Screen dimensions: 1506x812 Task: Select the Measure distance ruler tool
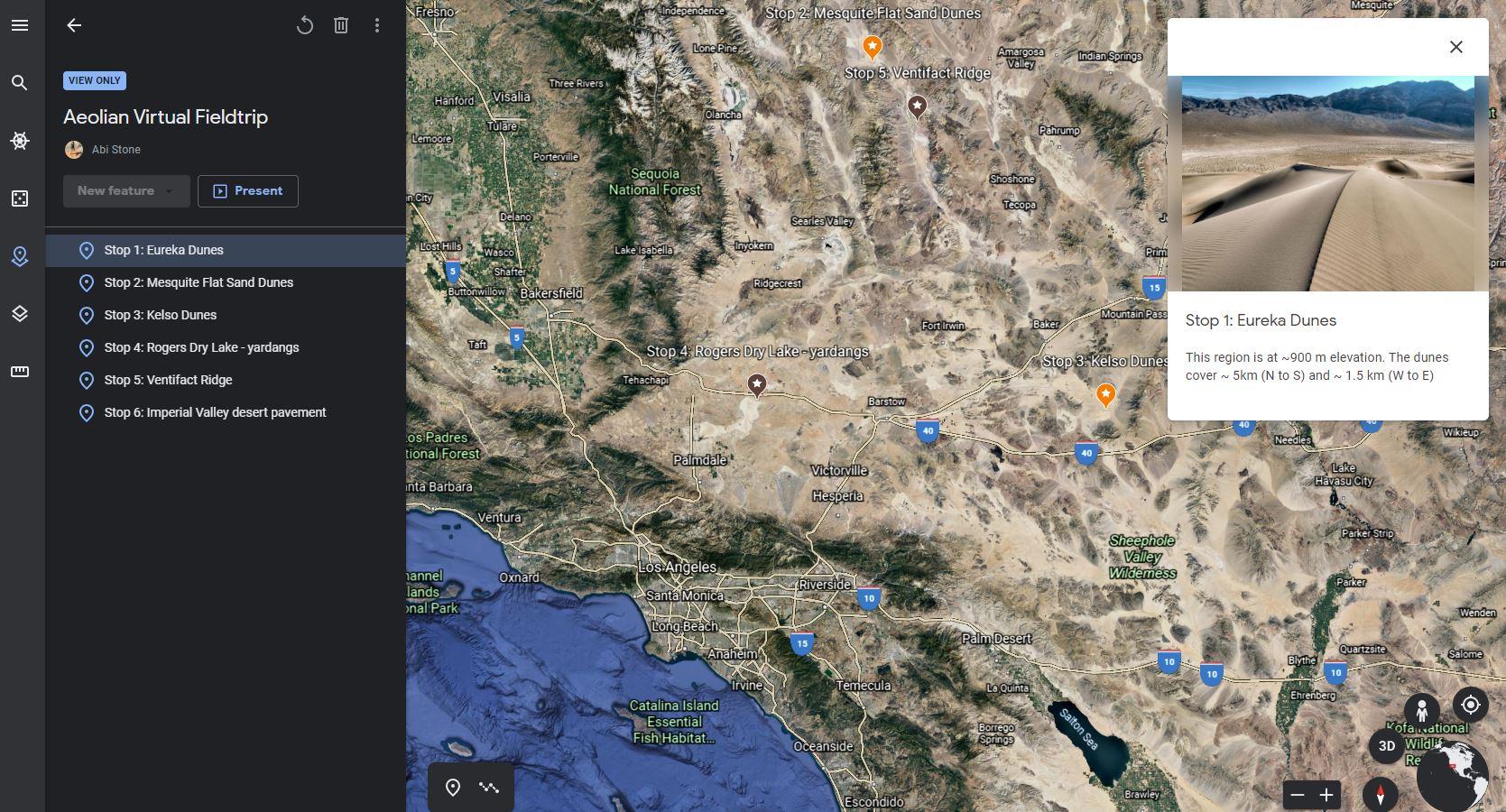[x=20, y=371]
